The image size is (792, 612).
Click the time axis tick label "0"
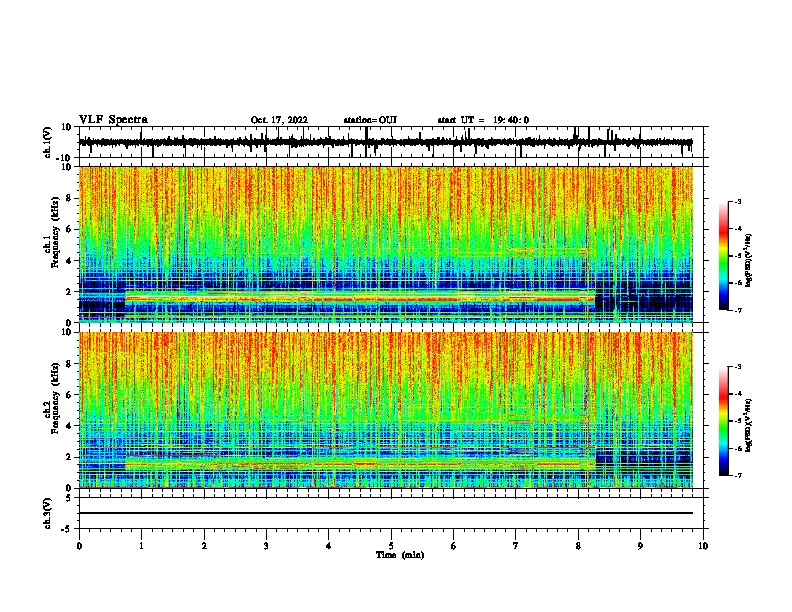[x=79, y=546]
